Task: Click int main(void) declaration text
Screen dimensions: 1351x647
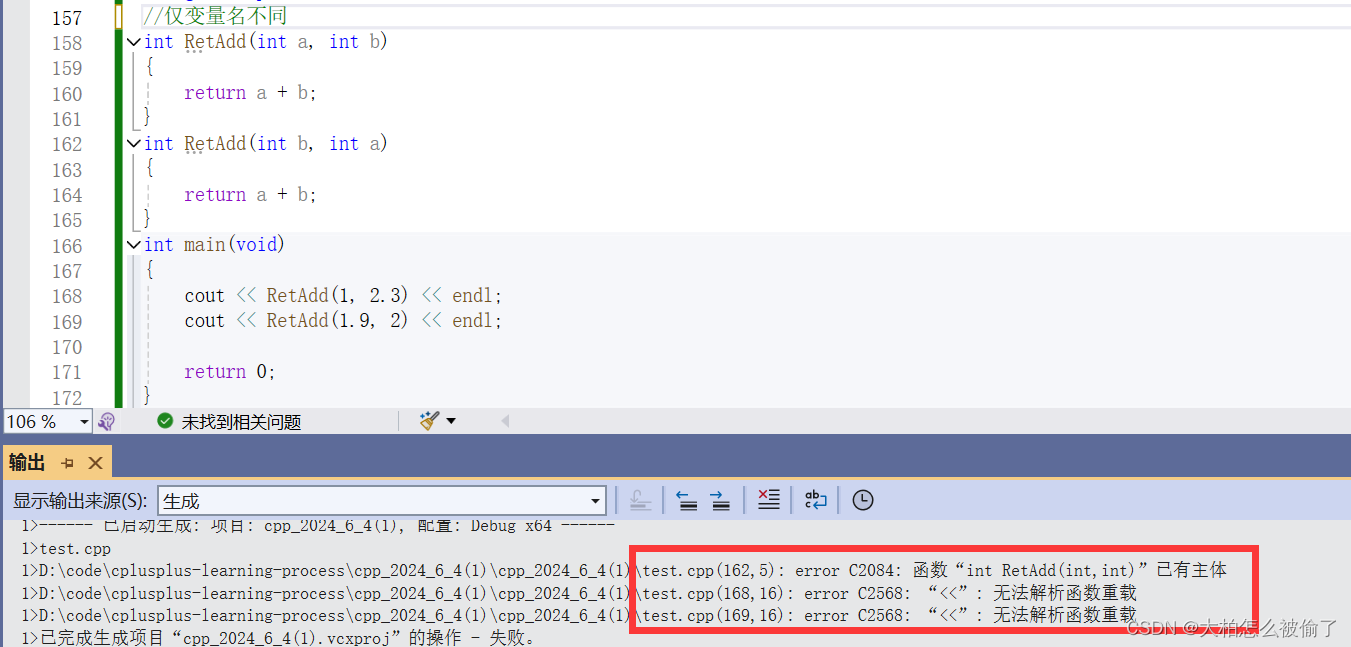Action: pyautogui.click(x=214, y=245)
